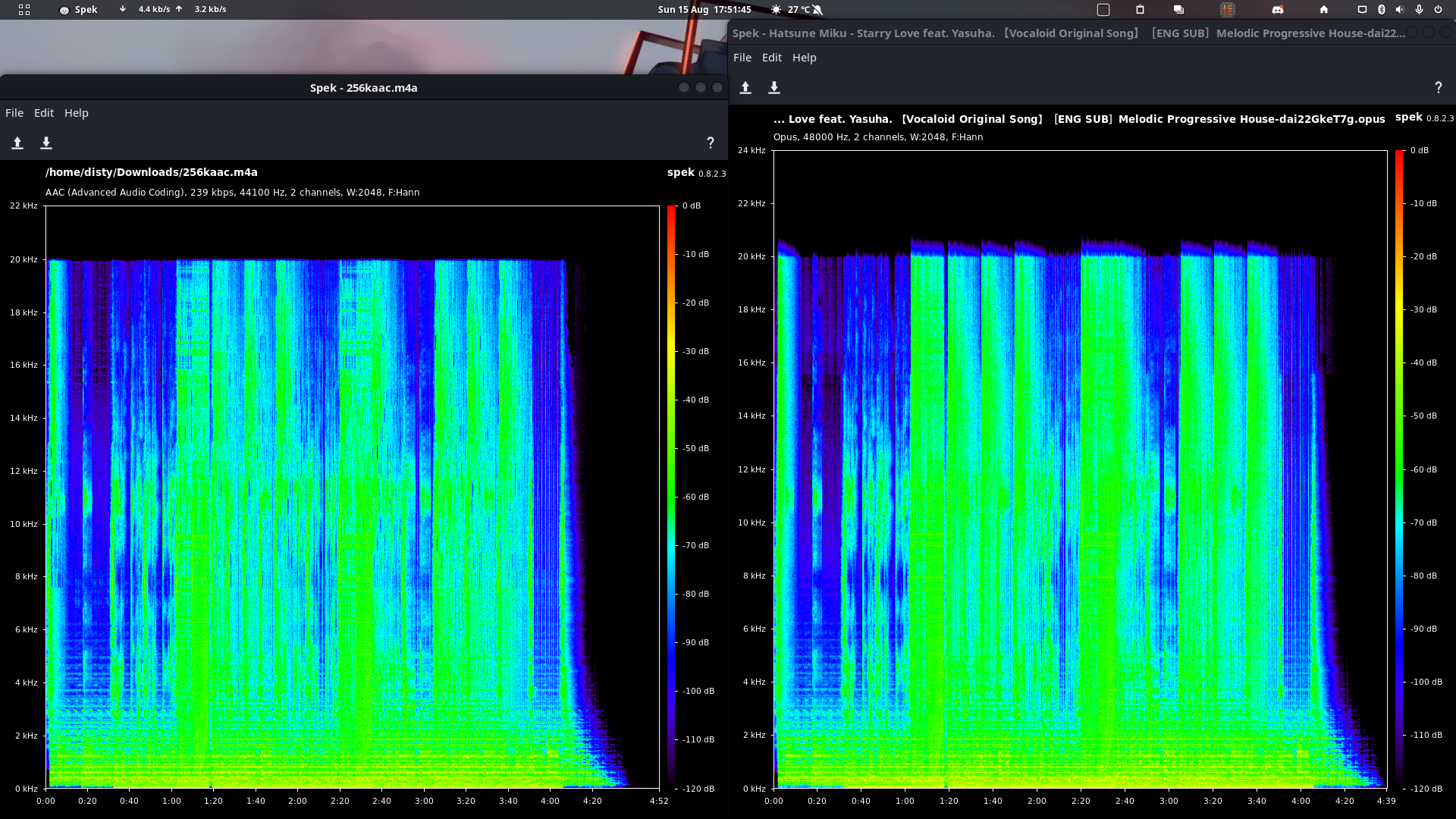Click the stacked windows tray icon
The height and width of the screenshot is (819, 1456).
point(1178,10)
